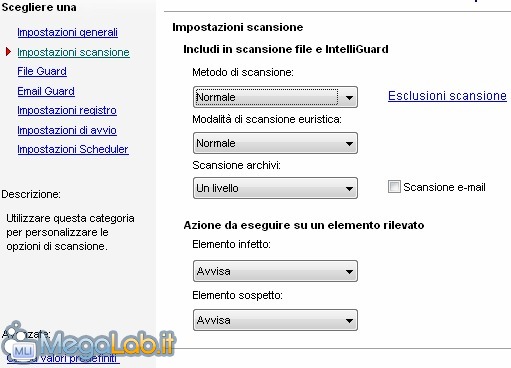Open Impostazioni registro page
Viewport: 511px width, 368px height.
(67, 110)
